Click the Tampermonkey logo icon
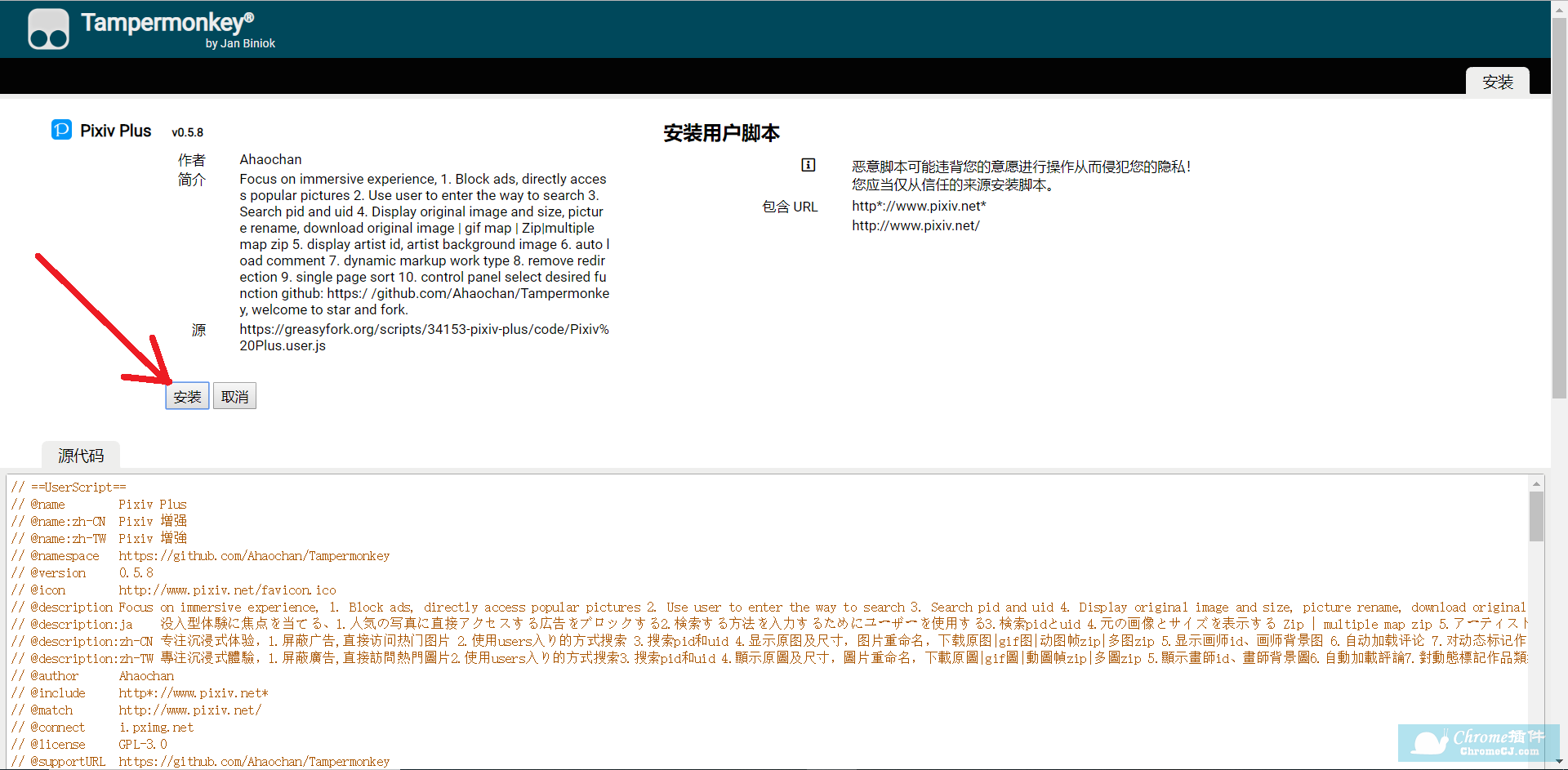The image size is (1568, 770). (48, 29)
